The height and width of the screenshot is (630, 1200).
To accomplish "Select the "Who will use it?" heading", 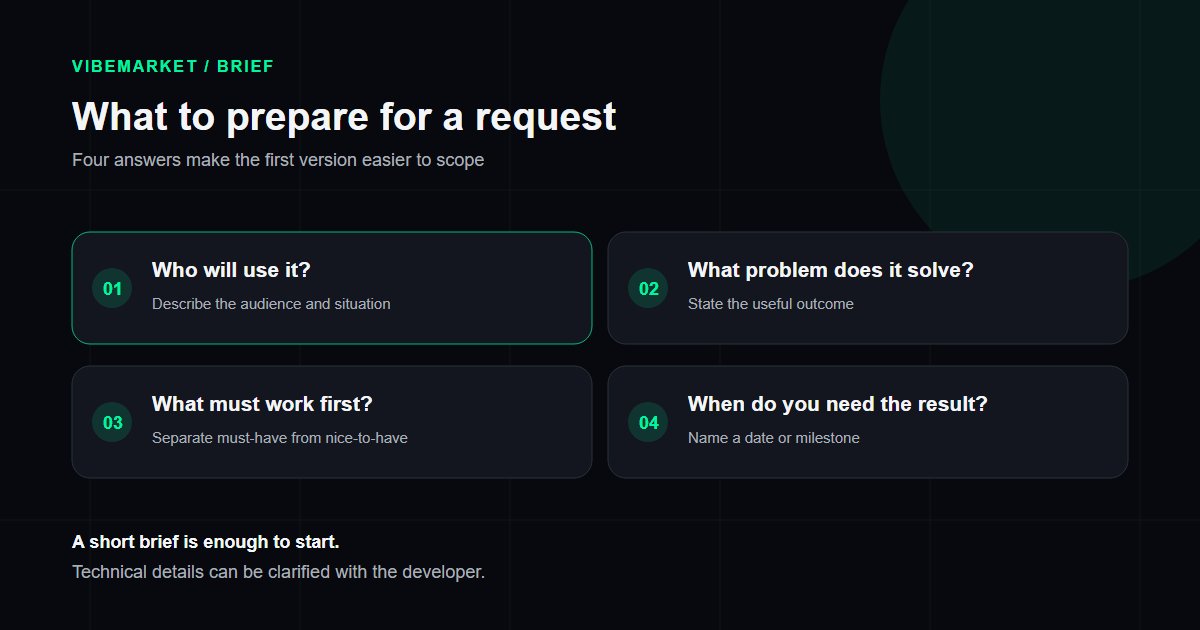I will coord(231,270).
